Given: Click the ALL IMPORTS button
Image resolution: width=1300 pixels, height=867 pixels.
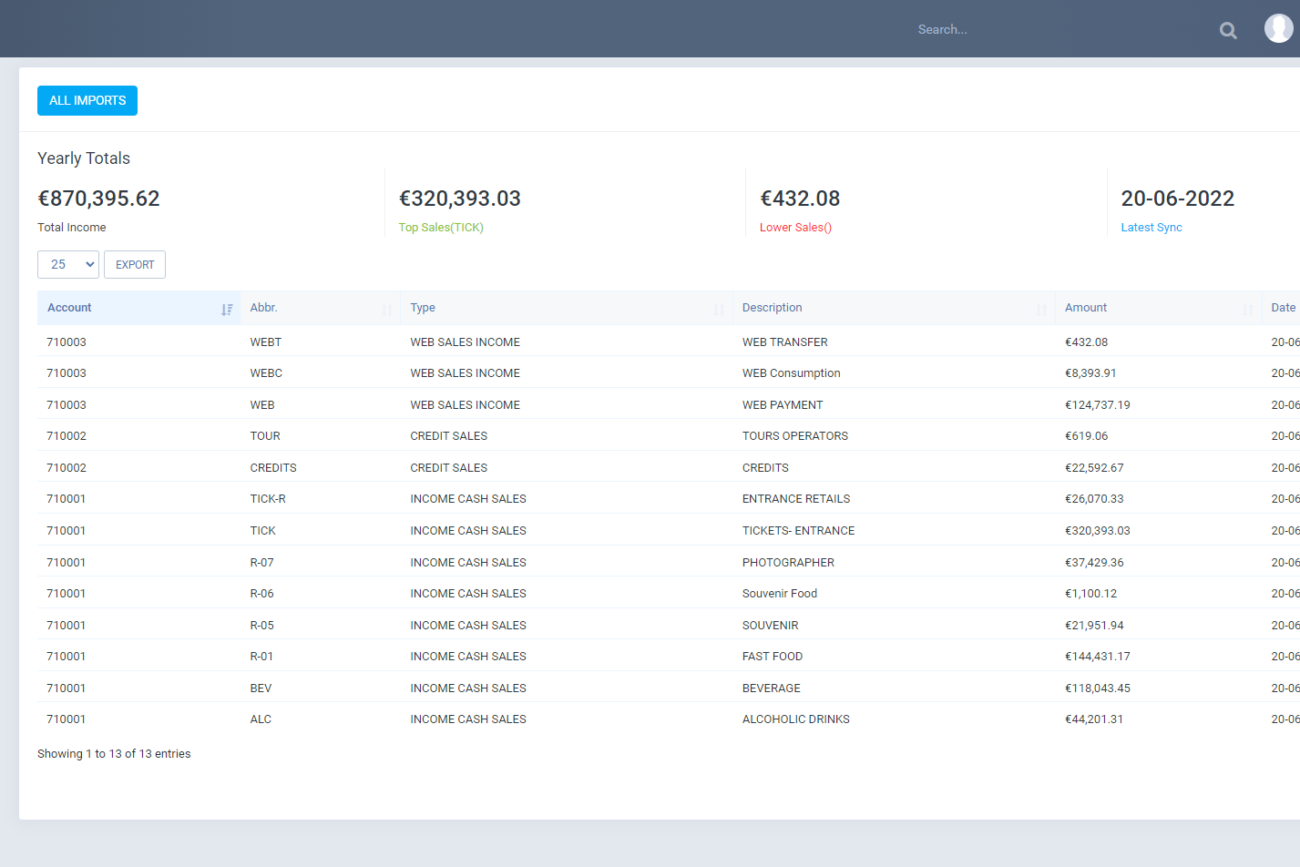Looking at the screenshot, I should [x=87, y=100].
